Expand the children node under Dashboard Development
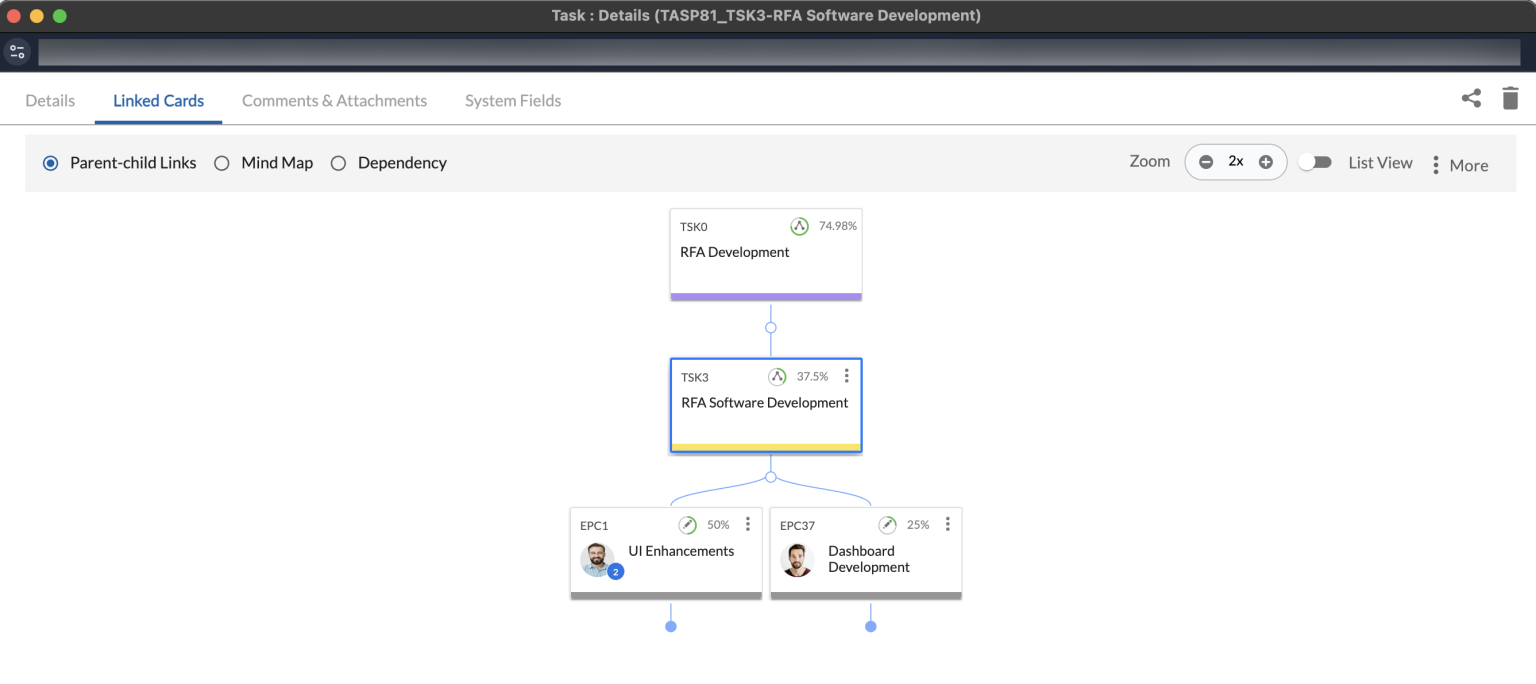Viewport: 1536px width, 684px height. (871, 626)
